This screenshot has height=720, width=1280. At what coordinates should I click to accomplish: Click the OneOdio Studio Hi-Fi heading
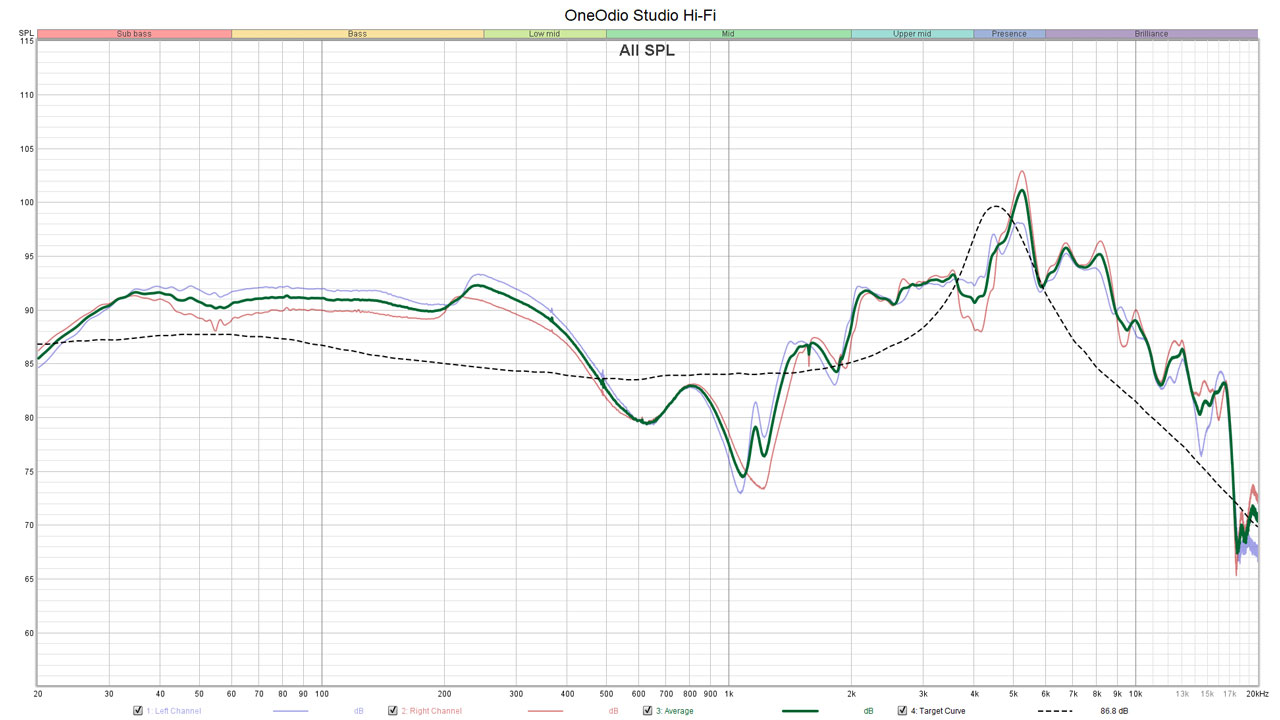(x=640, y=14)
